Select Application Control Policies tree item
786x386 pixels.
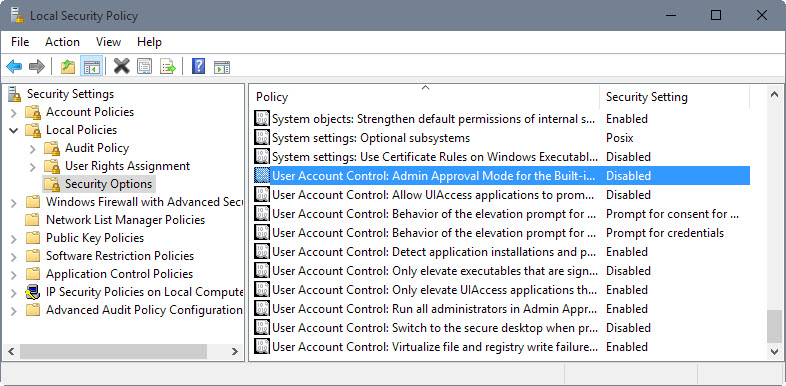[119, 274]
